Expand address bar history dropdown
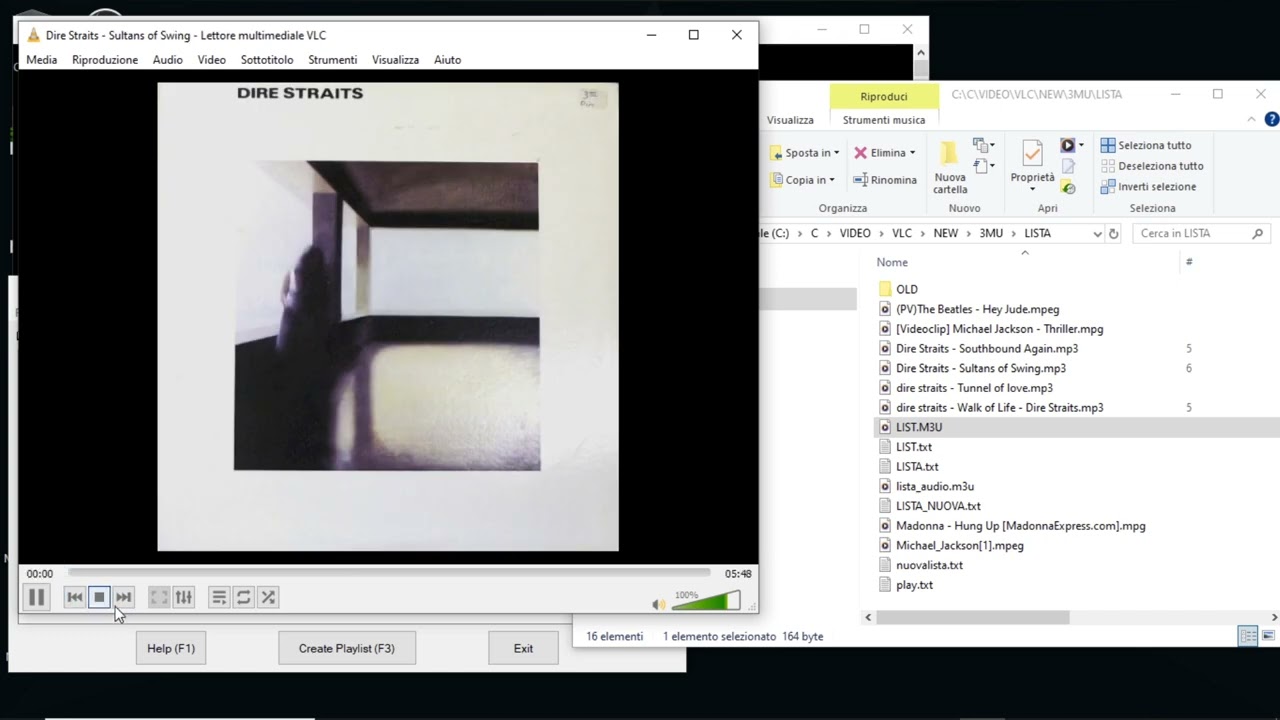The height and width of the screenshot is (720, 1280). coord(1097,234)
